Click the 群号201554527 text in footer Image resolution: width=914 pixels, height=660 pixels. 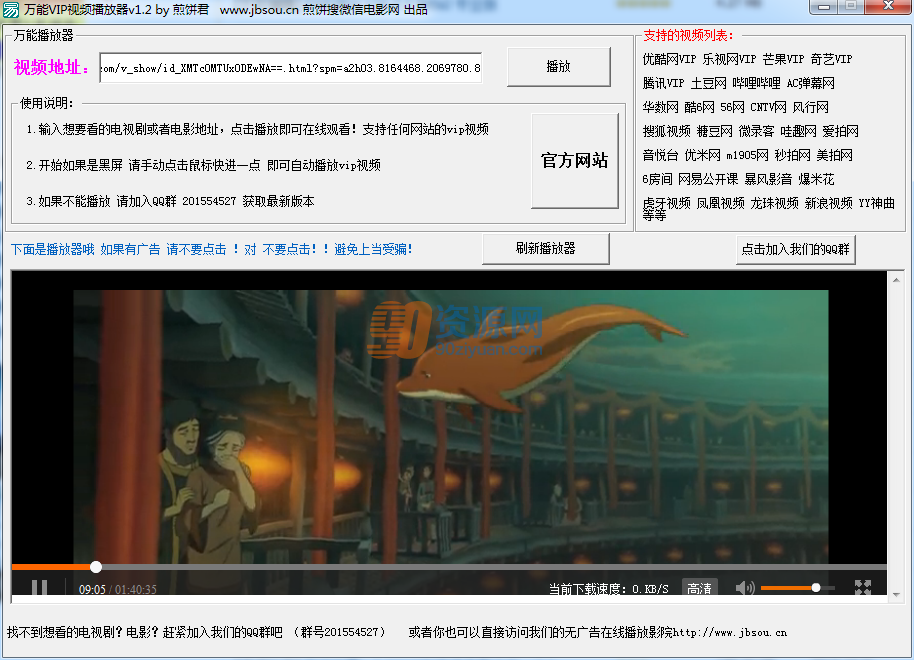click(x=340, y=633)
